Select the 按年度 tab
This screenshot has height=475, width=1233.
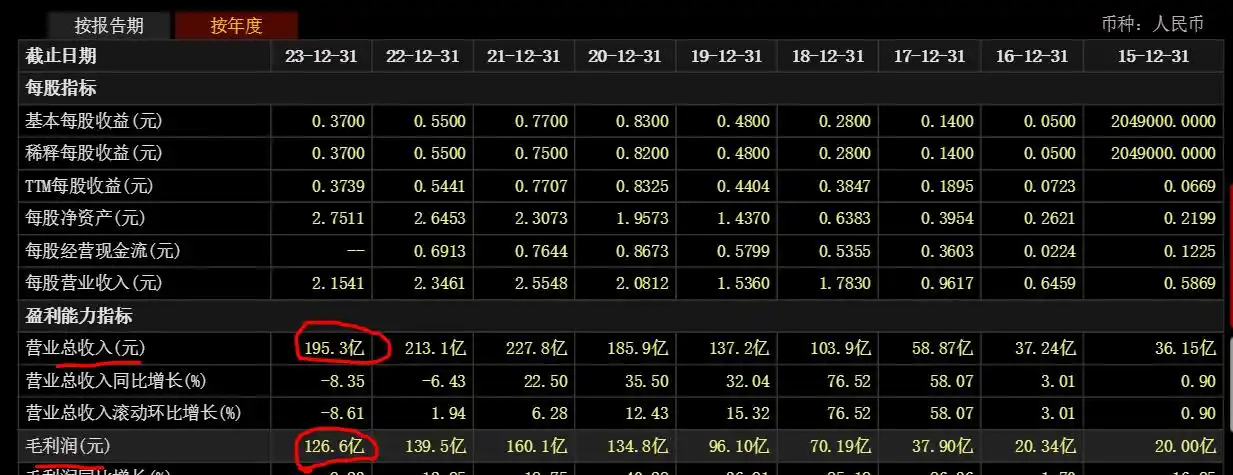236,25
